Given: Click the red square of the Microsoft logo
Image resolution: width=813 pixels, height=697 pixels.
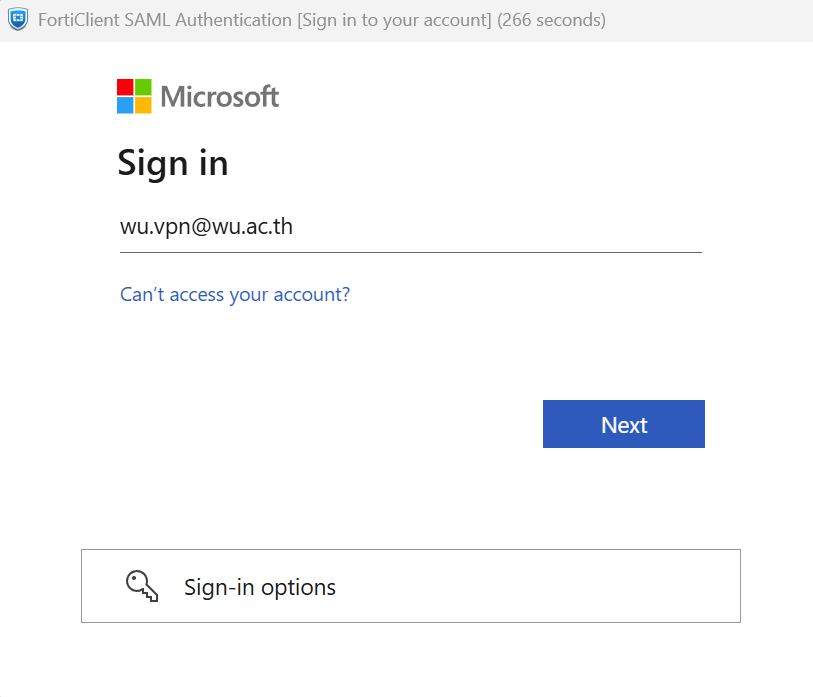Looking at the screenshot, I should click(x=125, y=87).
